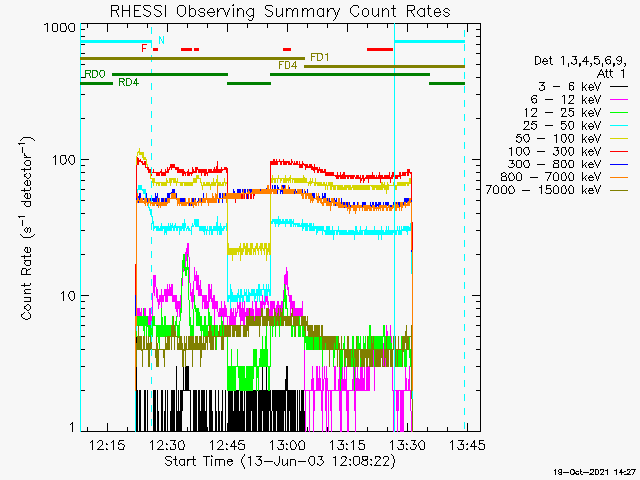
Task: Click the 12:15 time axis tick label
Action: click(107, 445)
